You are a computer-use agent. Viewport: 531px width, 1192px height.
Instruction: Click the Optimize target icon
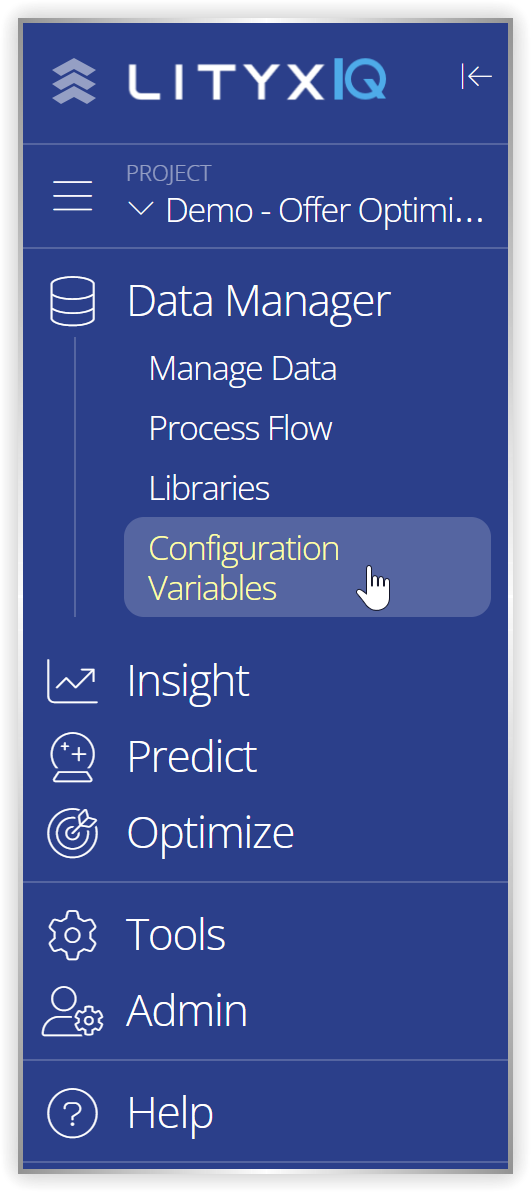tap(72, 832)
